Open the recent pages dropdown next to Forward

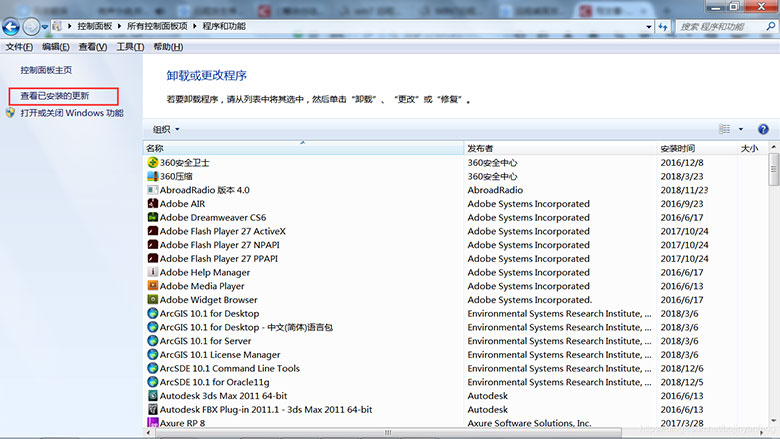tap(44, 27)
